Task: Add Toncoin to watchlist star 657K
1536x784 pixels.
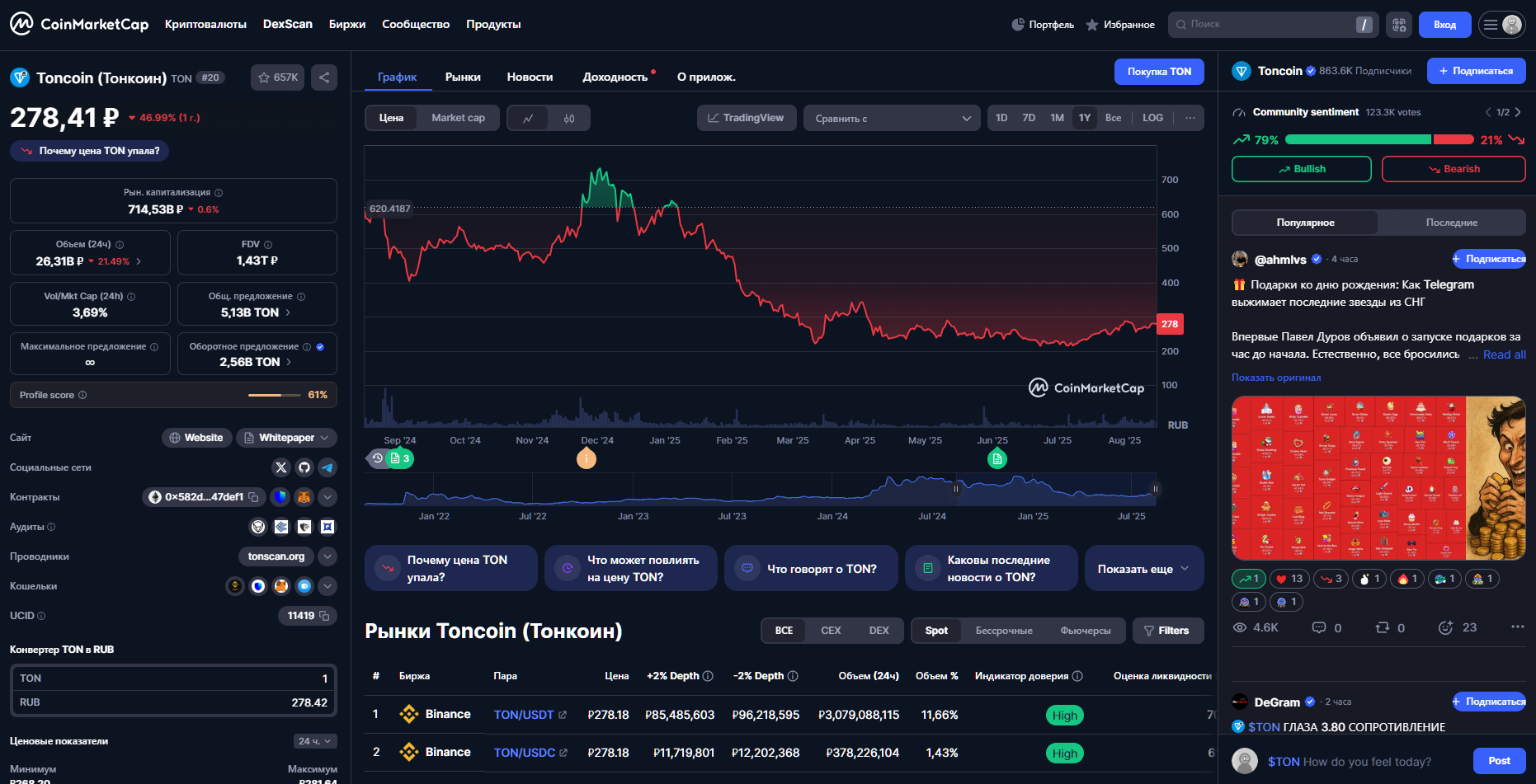Action: 278,77
